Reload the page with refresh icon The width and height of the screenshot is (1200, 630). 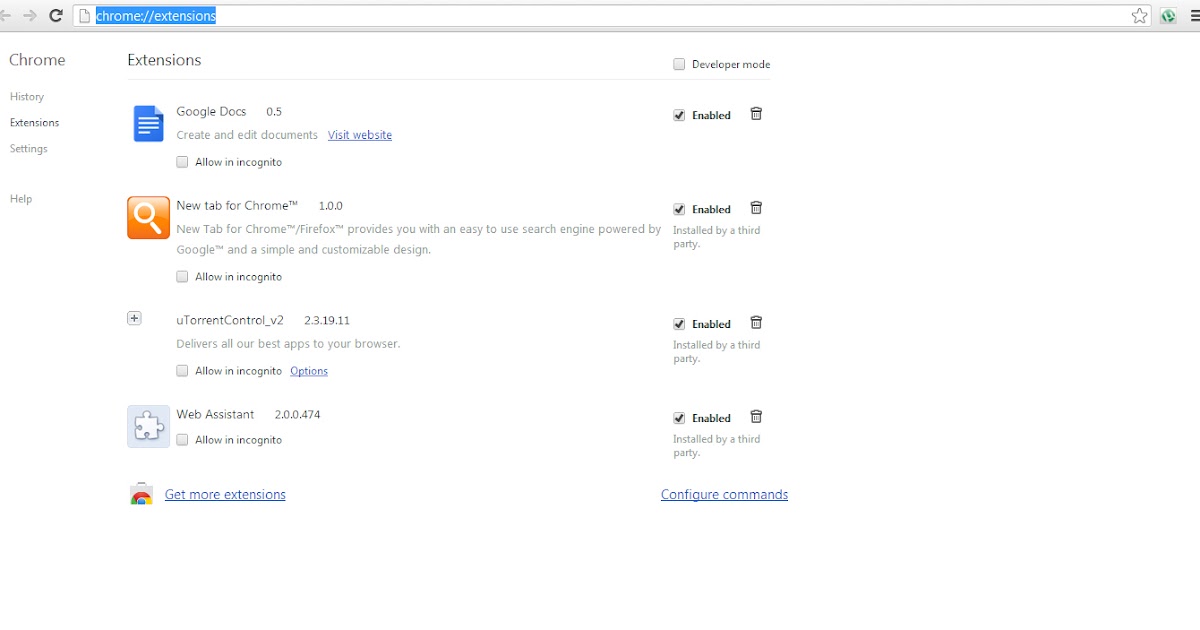pyautogui.click(x=56, y=15)
